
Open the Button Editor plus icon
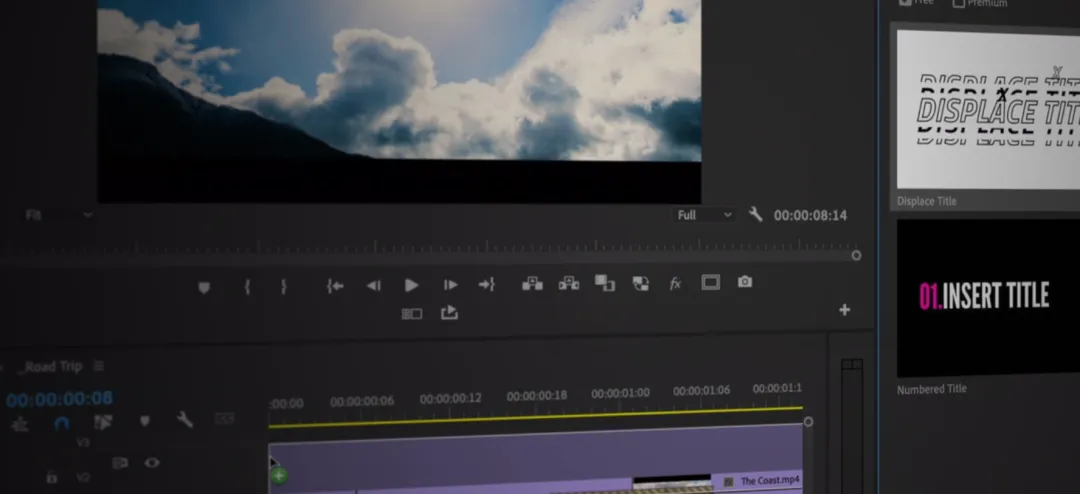coord(844,310)
